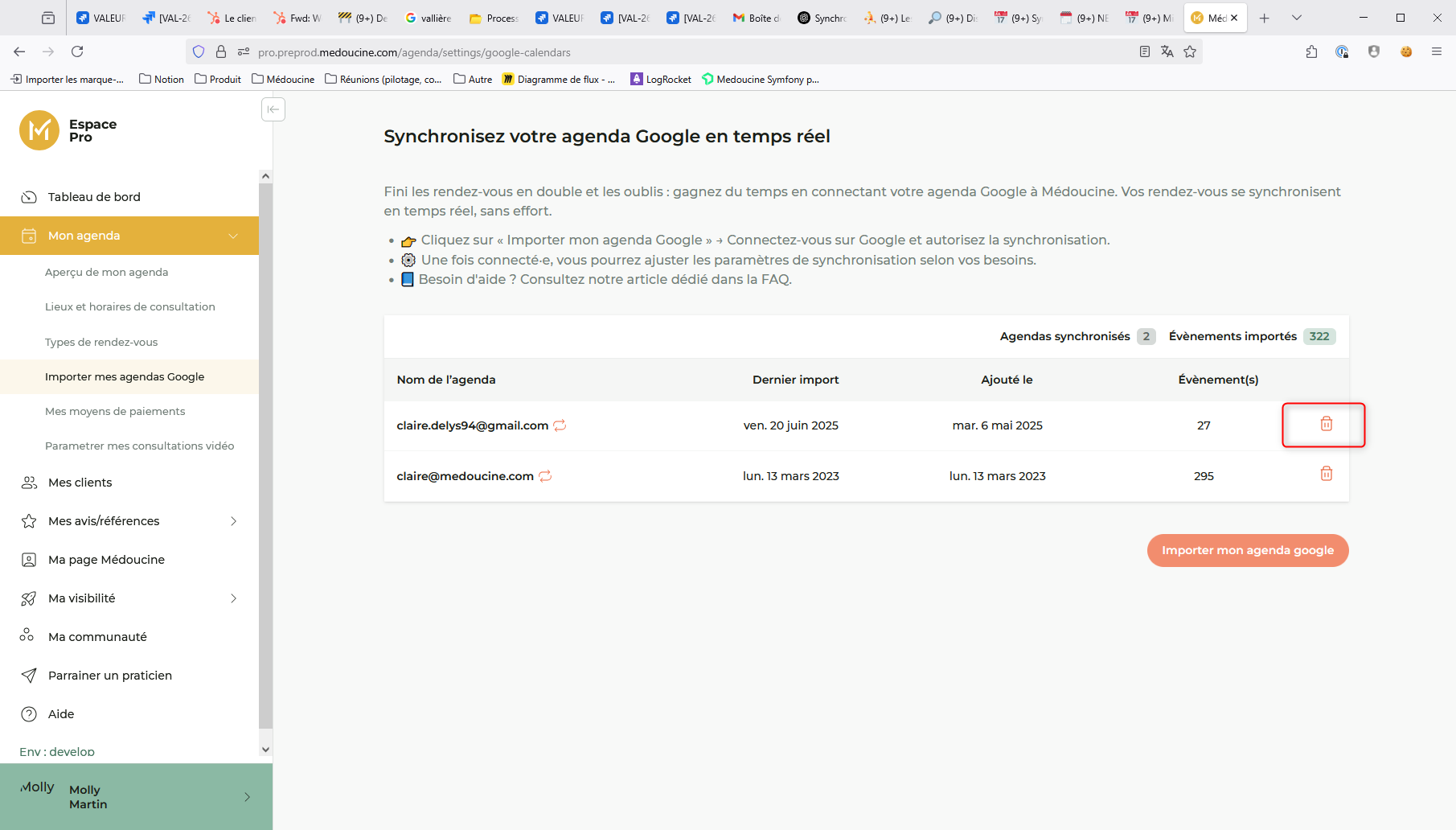Switch to the Fwd: W tab
1456x830 pixels.
click(297, 18)
